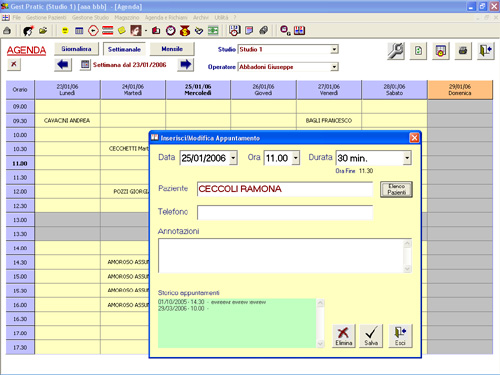Click the calendar with yellow circle icon
The width and height of the screenshot is (500, 375).
pyautogui.click(x=441, y=51)
